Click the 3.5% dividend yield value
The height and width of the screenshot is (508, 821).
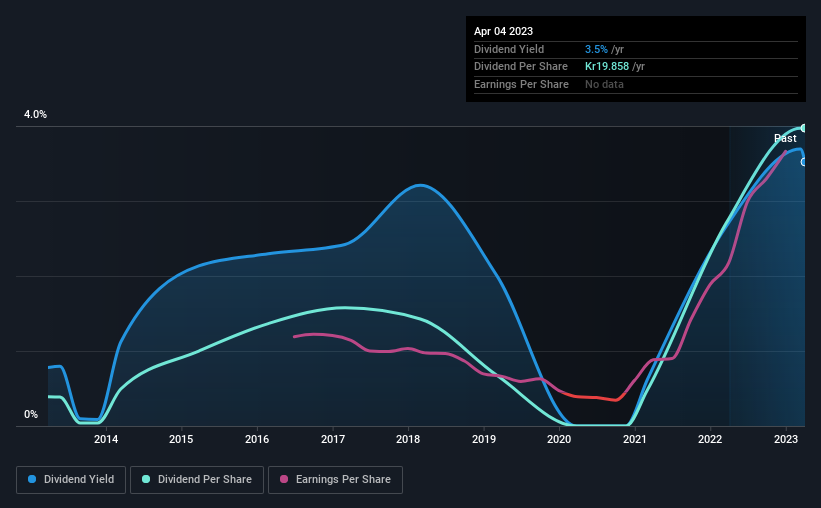596,49
